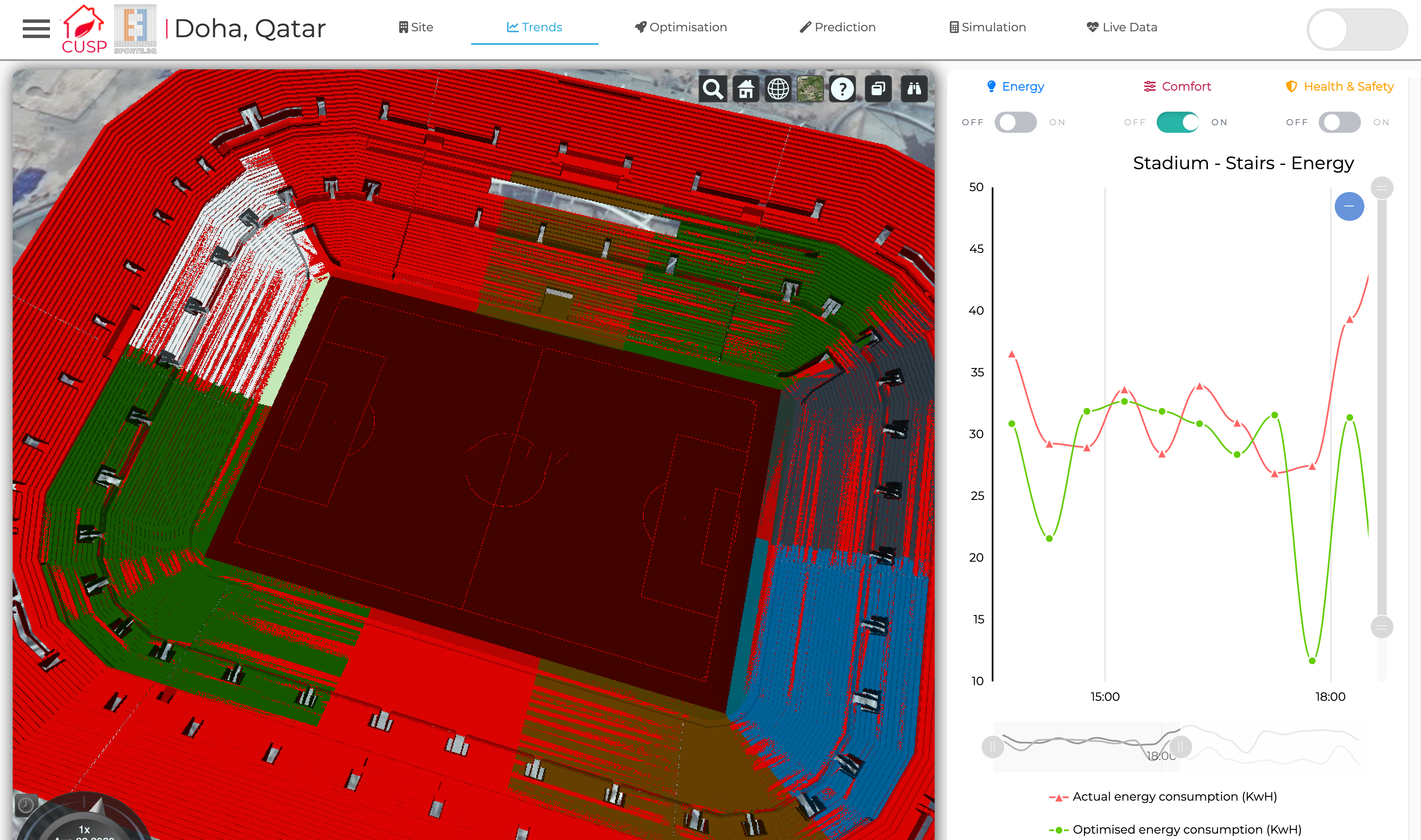This screenshot has width=1421, height=840.
Task: Open the globe scene mode picker
Action: click(x=778, y=89)
